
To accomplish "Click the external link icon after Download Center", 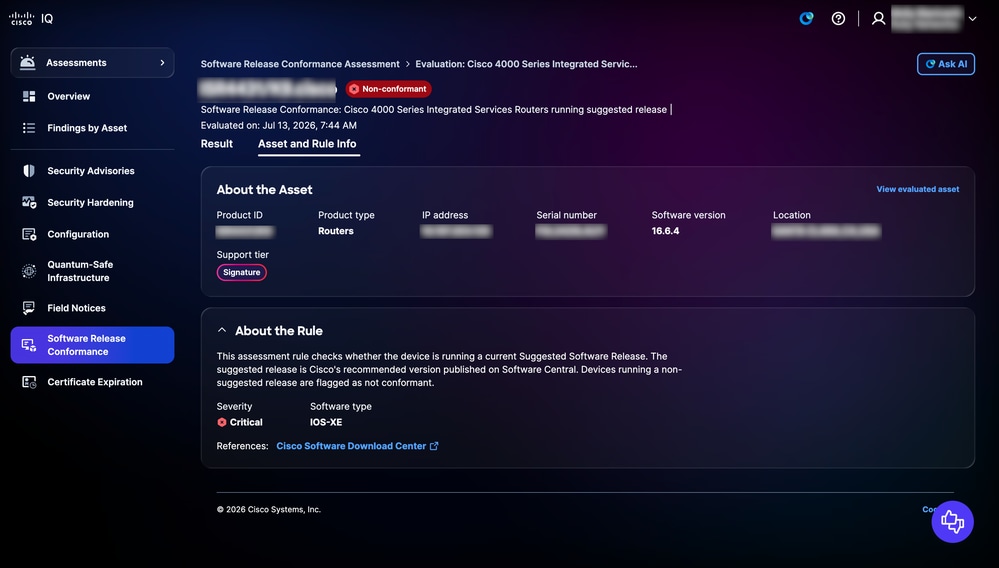I will point(434,446).
